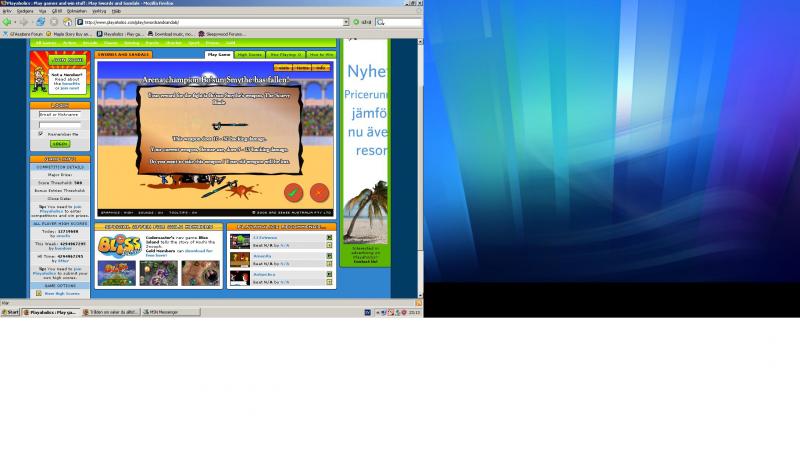800x450 pixels.
Task: Click green Go icon beside address bar
Action: [x=356, y=22]
